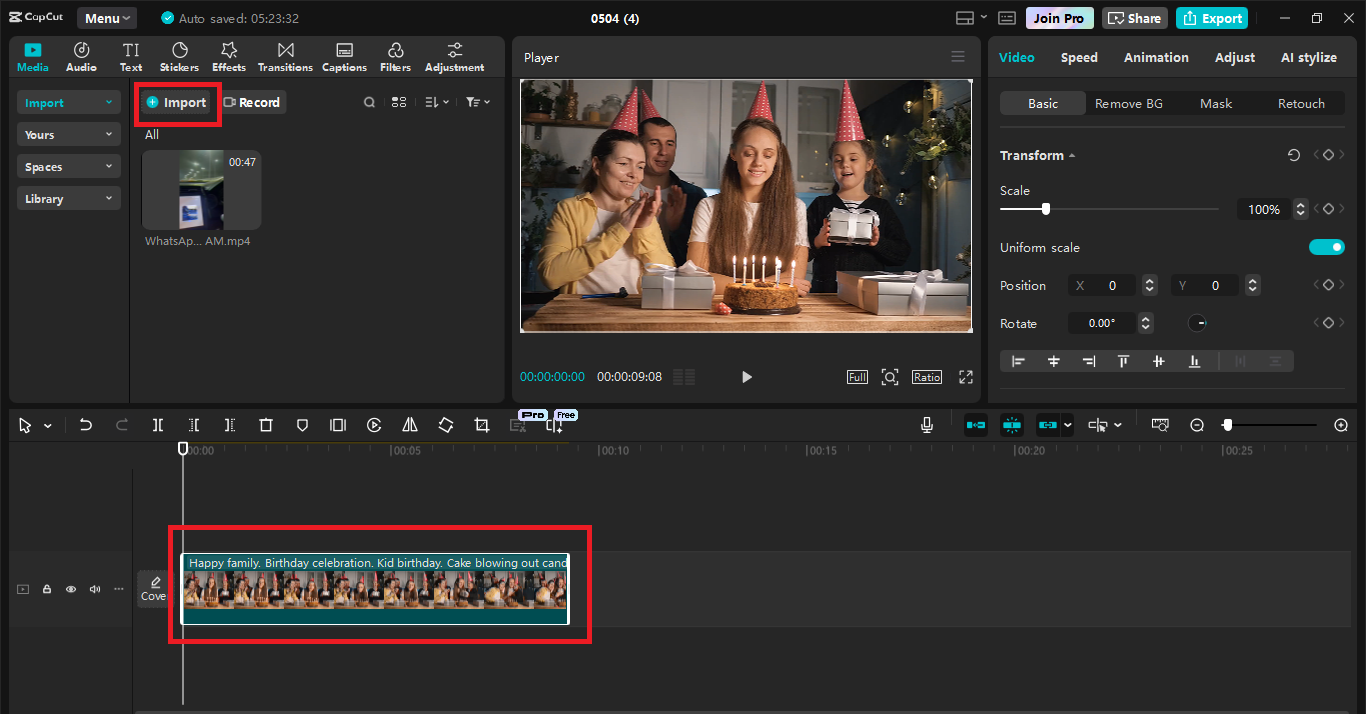Viewport: 1366px width, 714px height.
Task: Open the Menu dropdown in title bar
Action: point(107,18)
